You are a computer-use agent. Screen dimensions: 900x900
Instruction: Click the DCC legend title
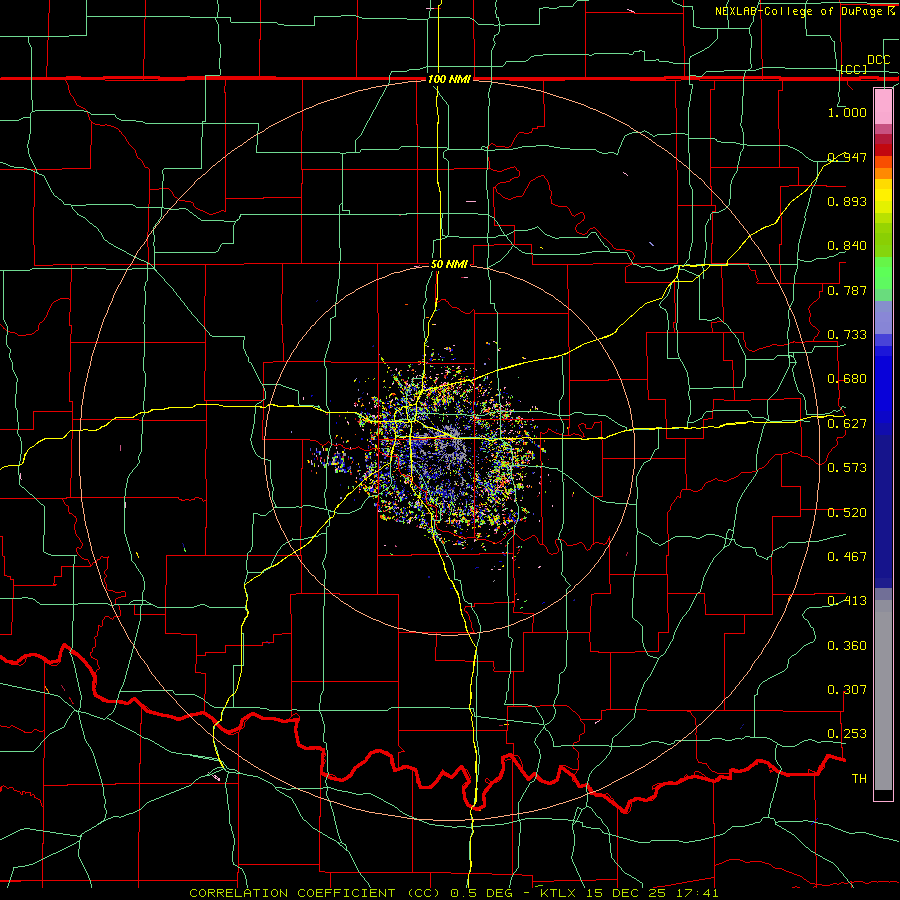[x=879, y=60]
